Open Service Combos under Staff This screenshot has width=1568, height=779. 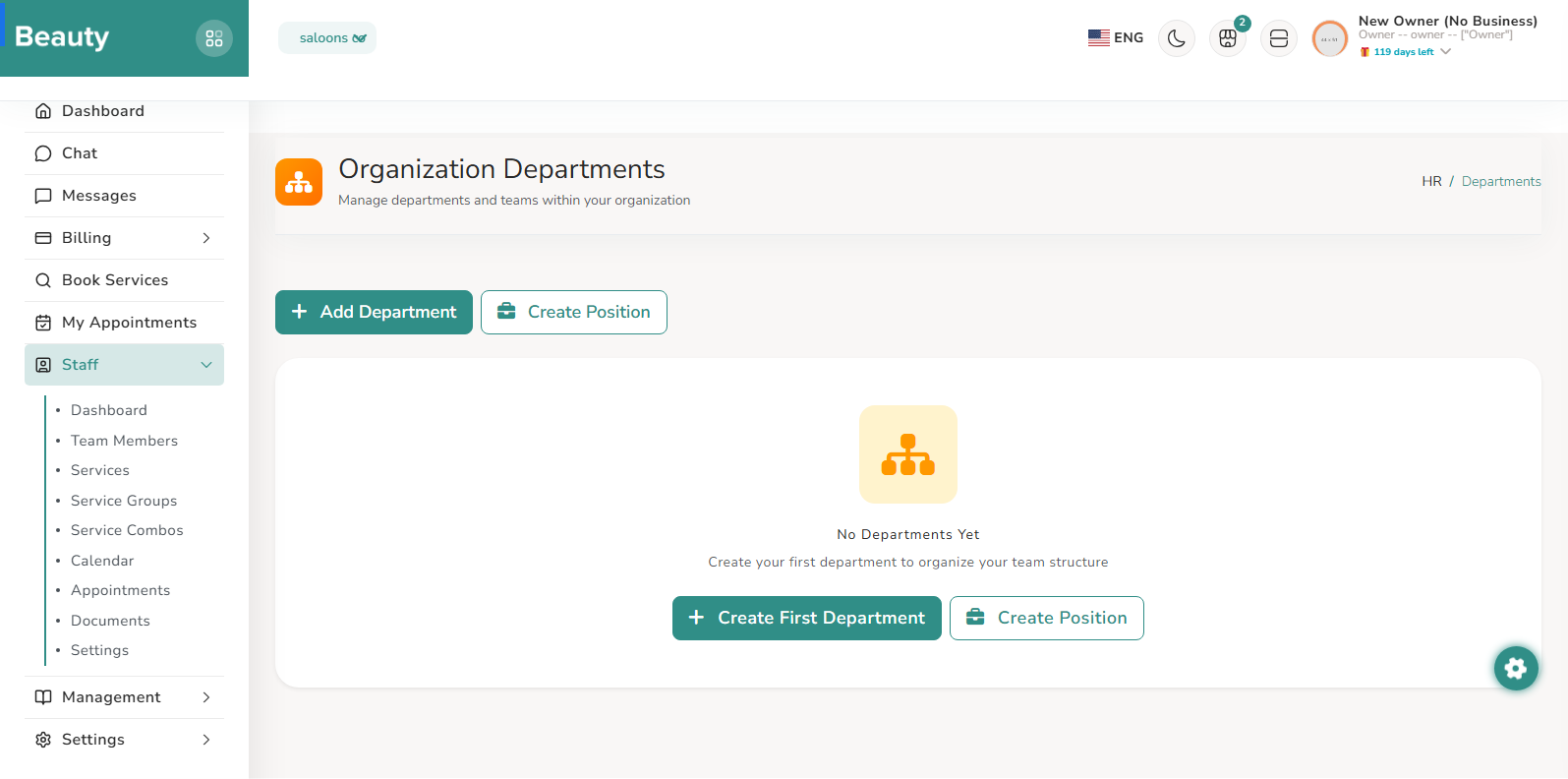127,530
